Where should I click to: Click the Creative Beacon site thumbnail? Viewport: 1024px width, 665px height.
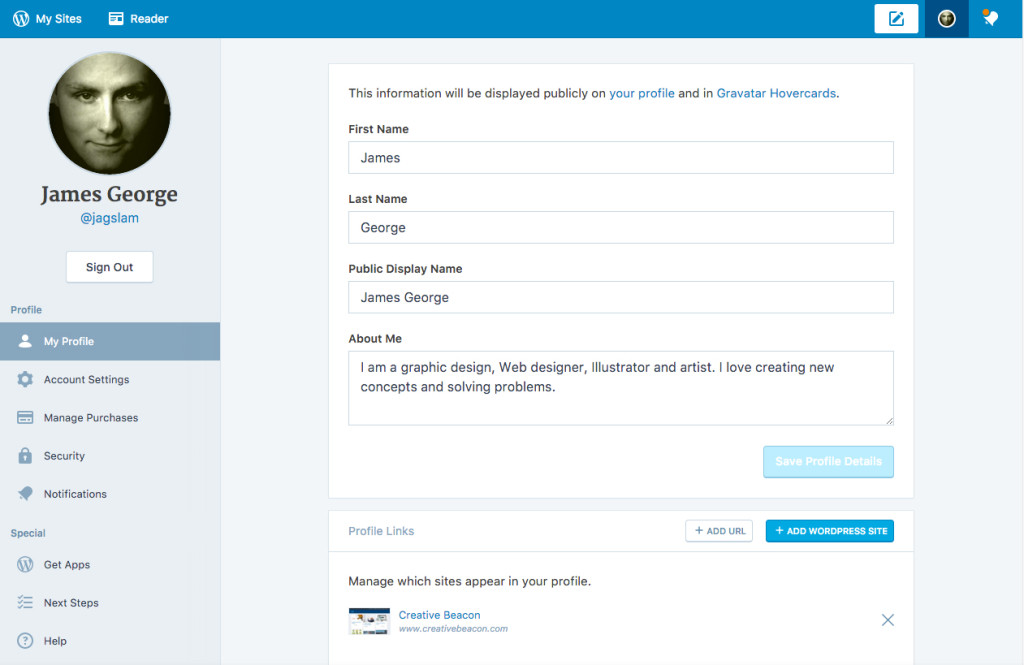[369, 621]
